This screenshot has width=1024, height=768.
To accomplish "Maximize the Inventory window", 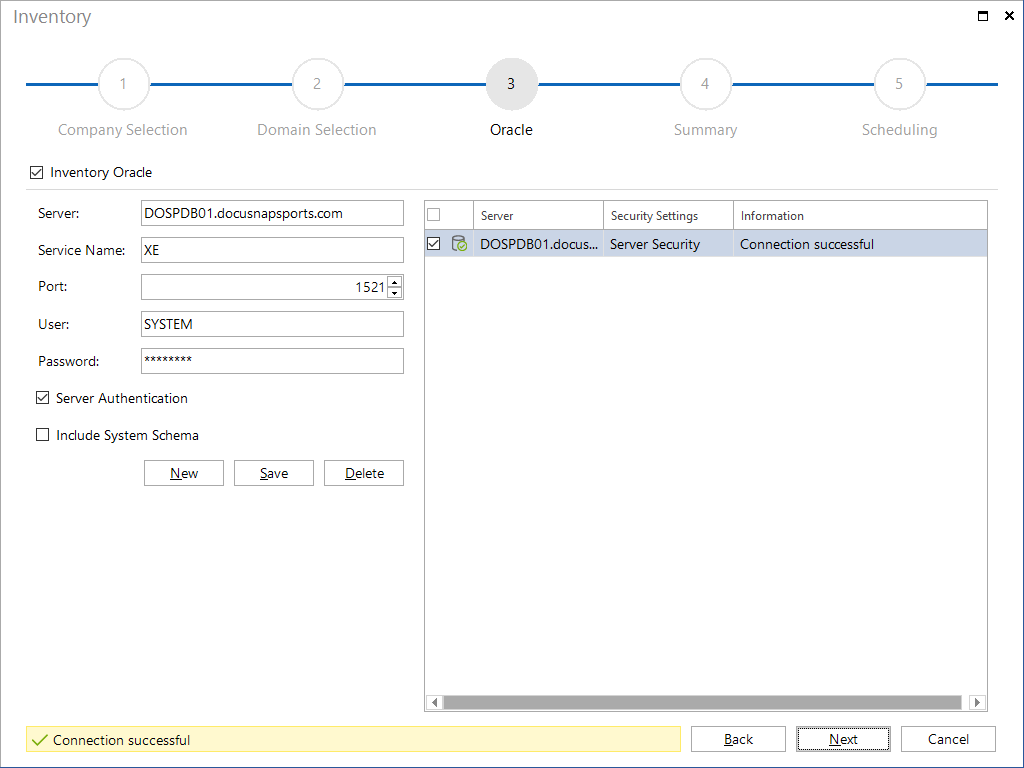I will (x=982, y=16).
